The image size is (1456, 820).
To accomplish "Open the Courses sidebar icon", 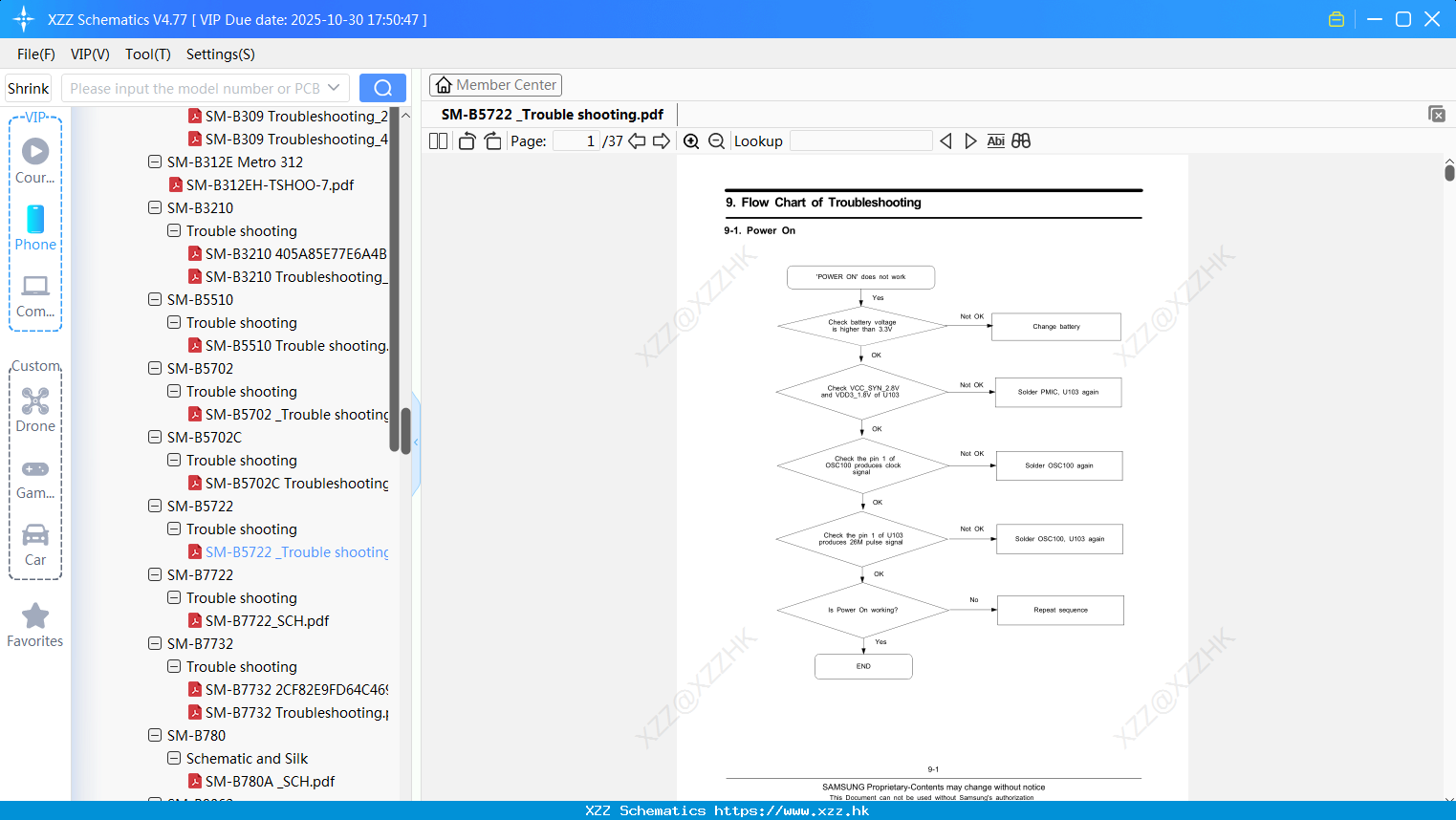I will 35,161.
